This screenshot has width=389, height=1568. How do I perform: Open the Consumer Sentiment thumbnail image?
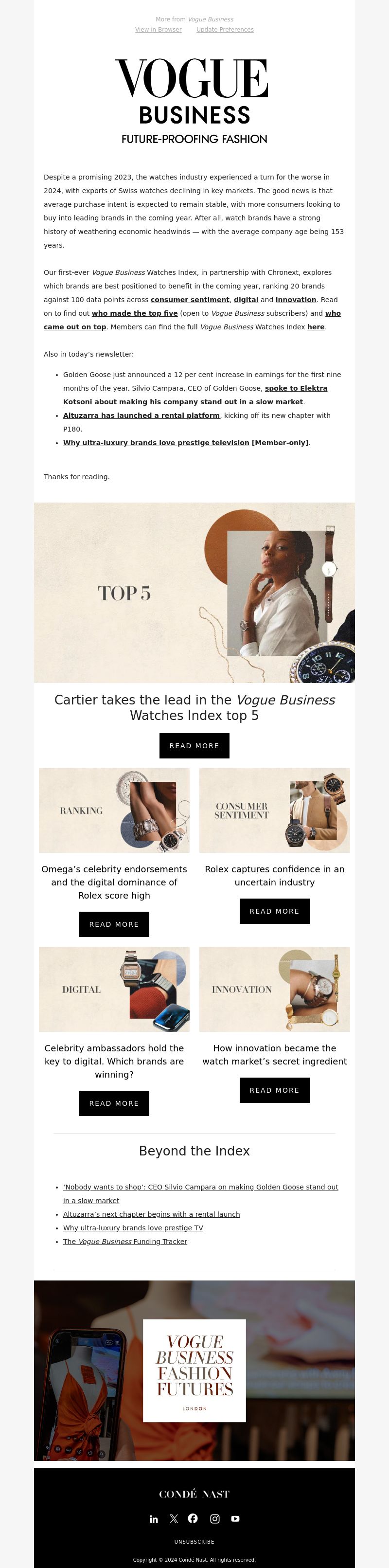pyautogui.click(x=275, y=810)
